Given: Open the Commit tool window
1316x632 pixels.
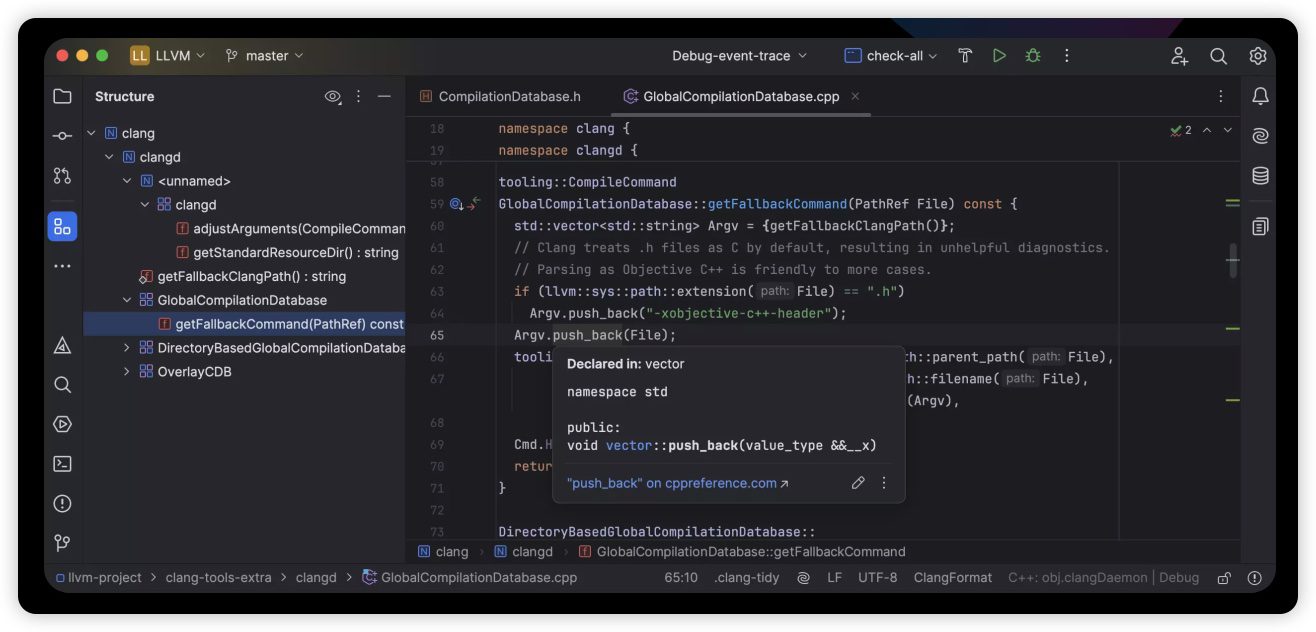Looking at the screenshot, I should coord(62,136).
